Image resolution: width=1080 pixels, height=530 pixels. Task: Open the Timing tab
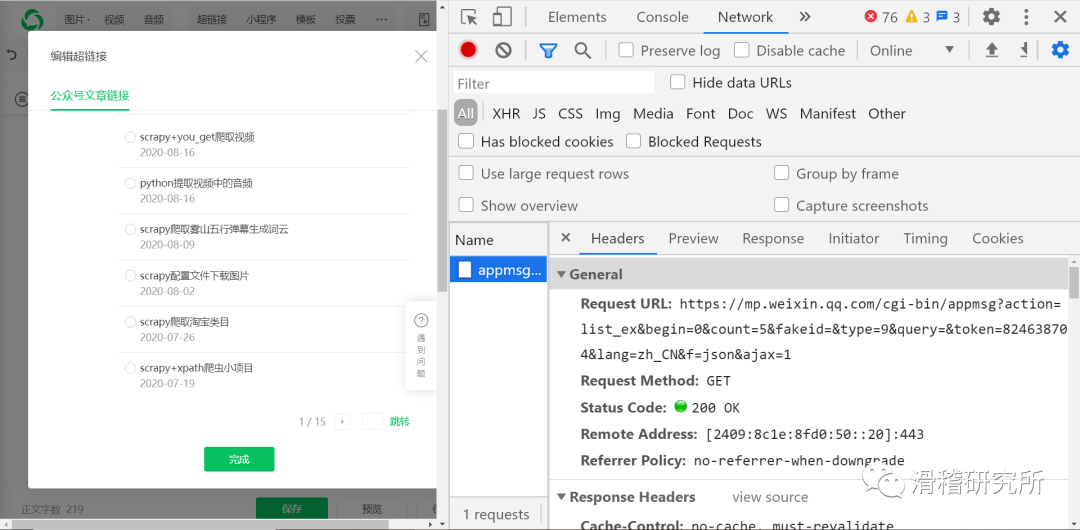(925, 238)
